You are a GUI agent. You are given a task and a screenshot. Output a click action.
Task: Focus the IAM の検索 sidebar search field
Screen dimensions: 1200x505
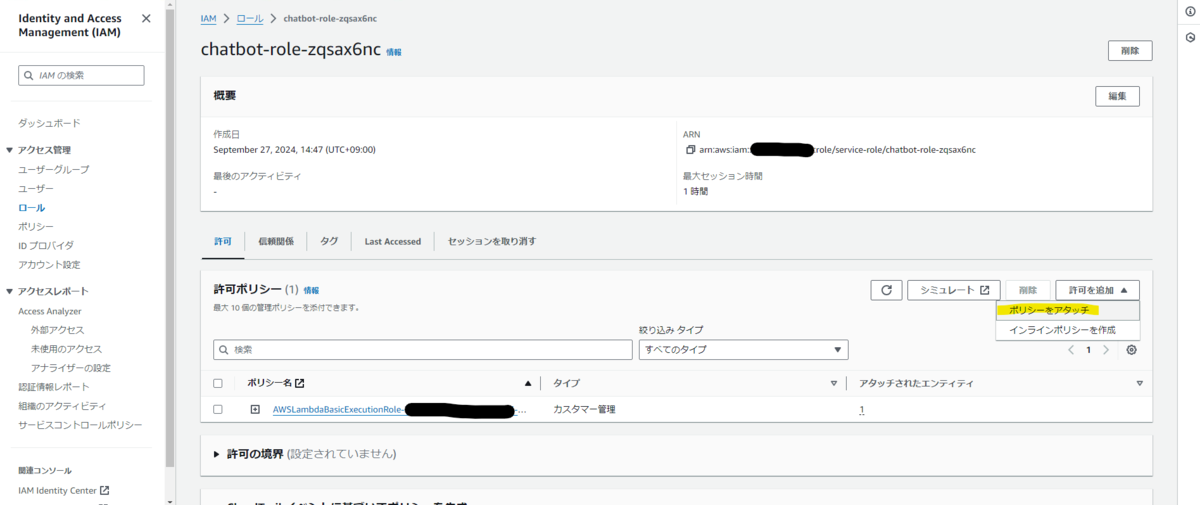pyautogui.click(x=81, y=75)
